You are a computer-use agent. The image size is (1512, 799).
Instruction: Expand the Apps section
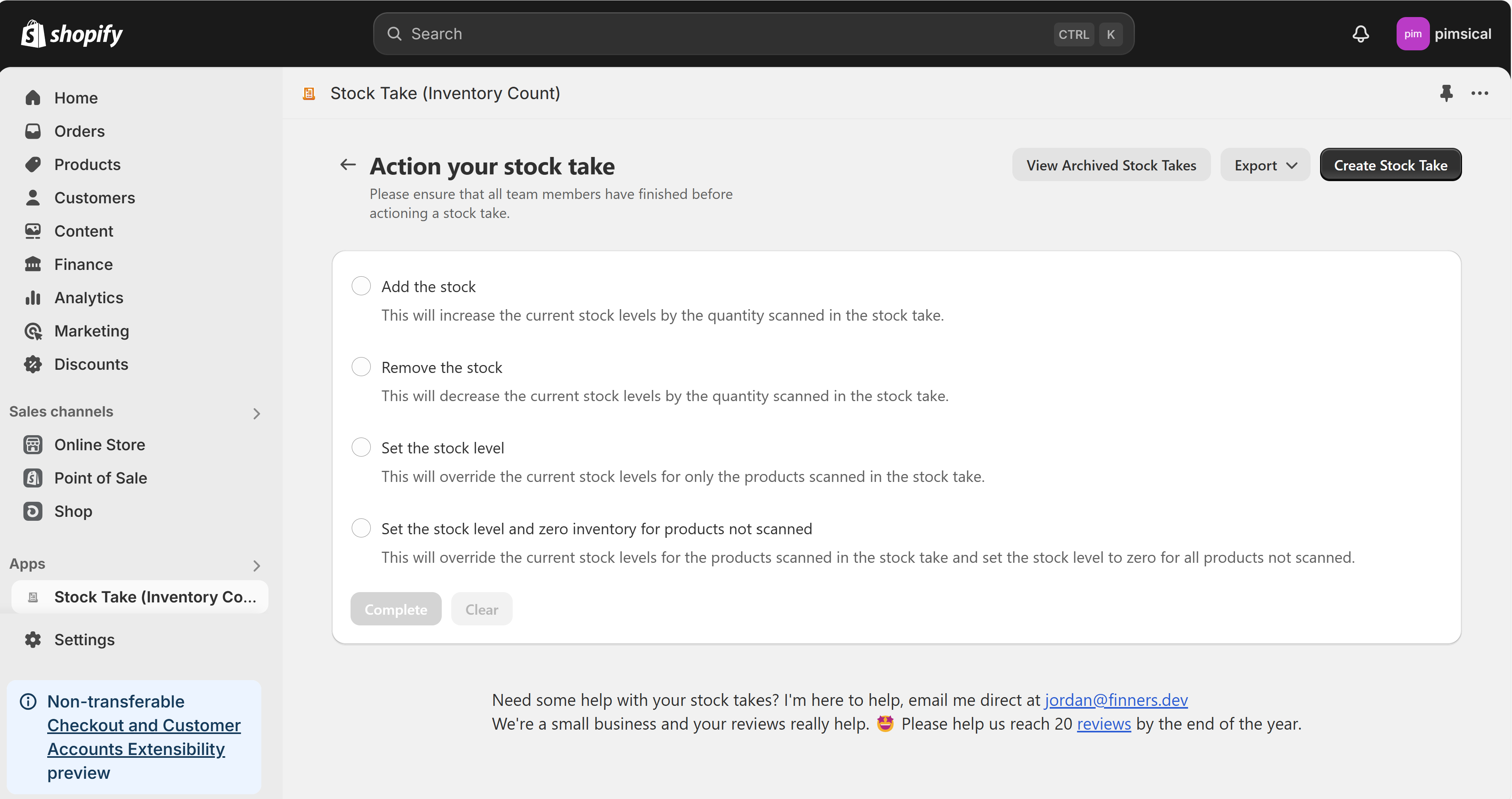point(257,566)
